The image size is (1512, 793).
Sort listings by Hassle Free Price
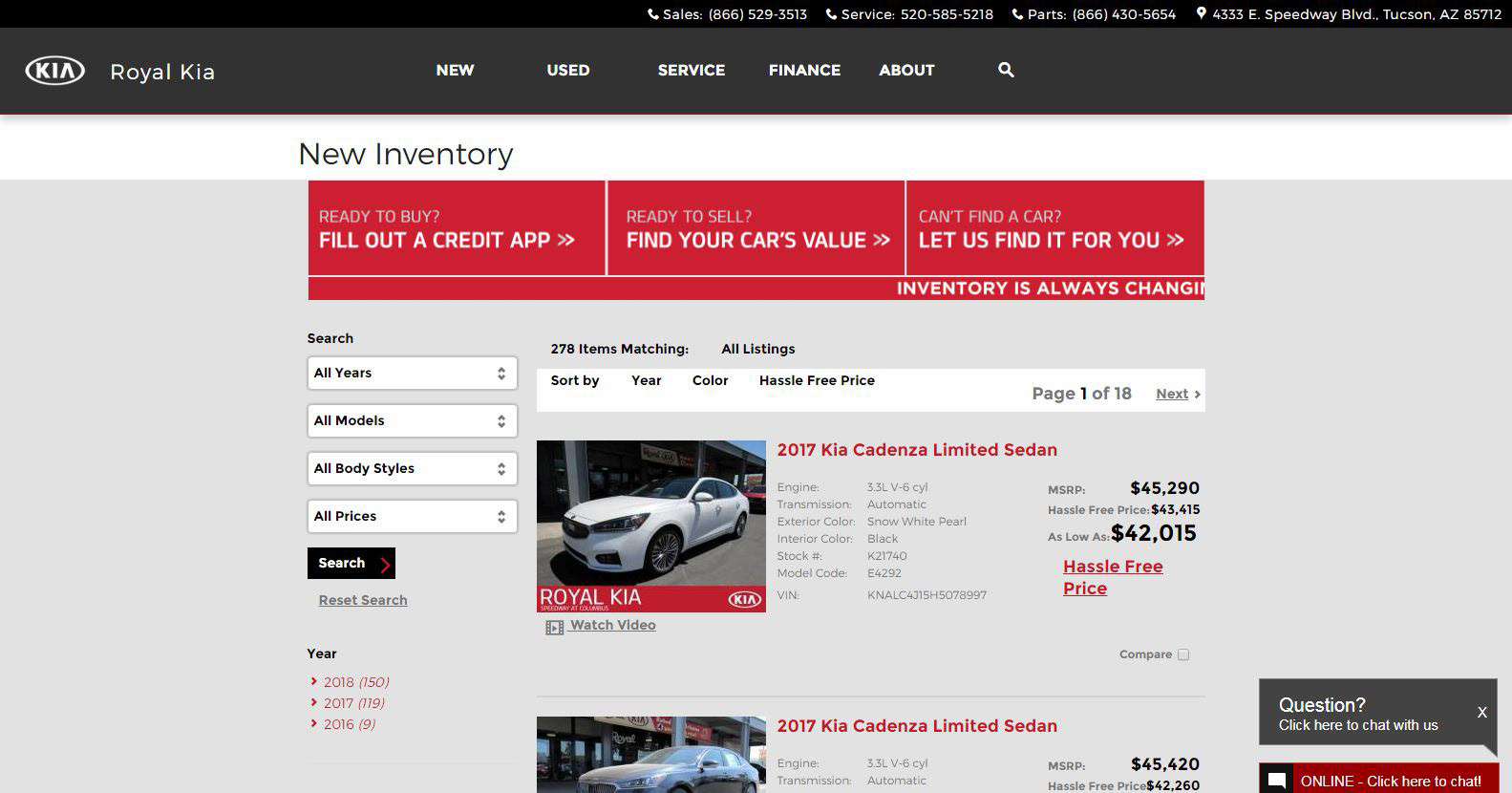coord(817,380)
